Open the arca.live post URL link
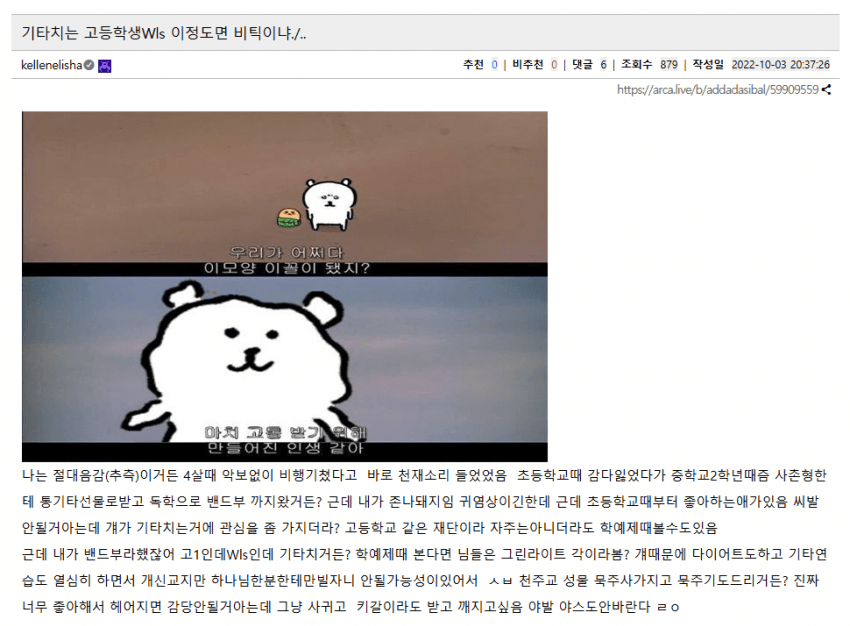The width and height of the screenshot is (850, 626). (717, 90)
